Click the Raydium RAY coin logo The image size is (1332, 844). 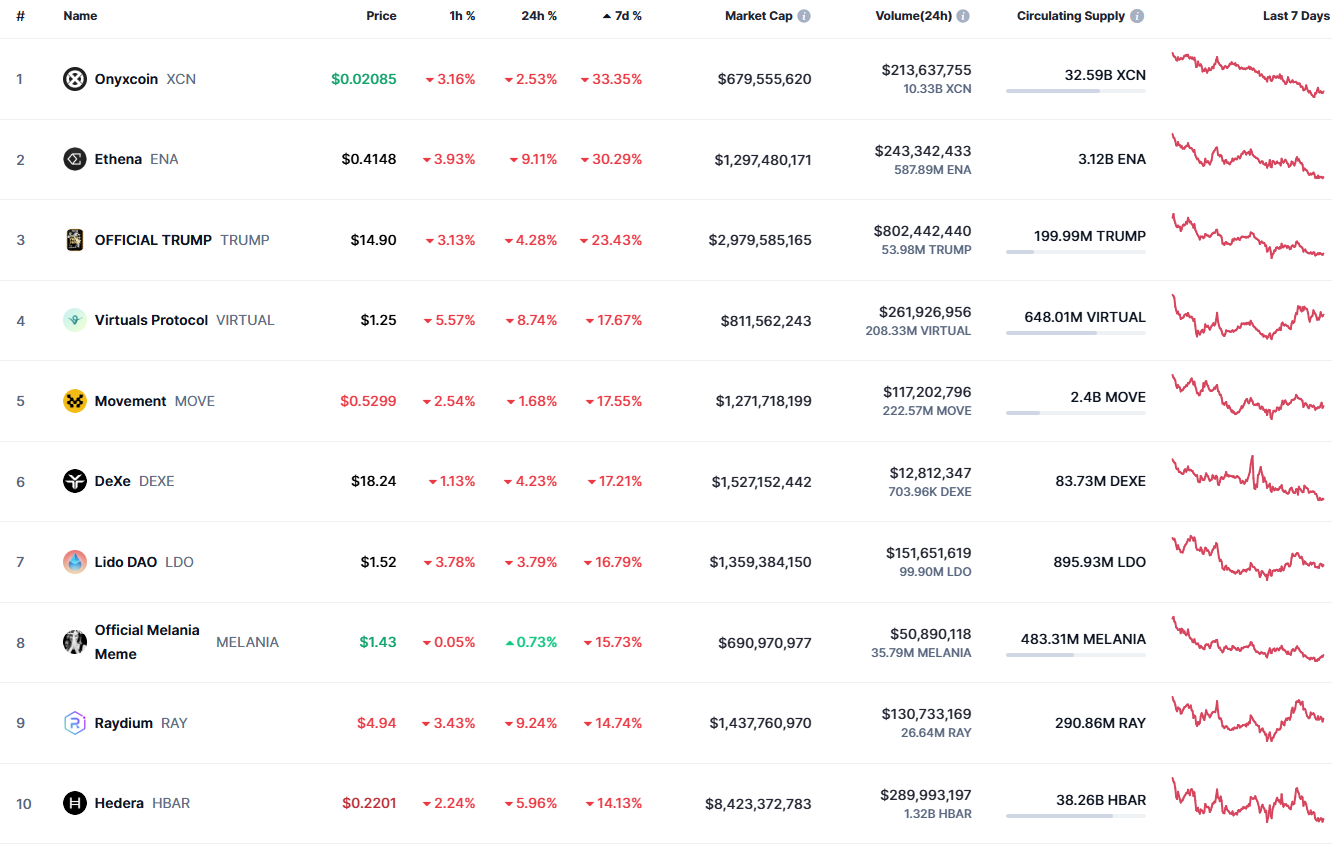(75, 723)
